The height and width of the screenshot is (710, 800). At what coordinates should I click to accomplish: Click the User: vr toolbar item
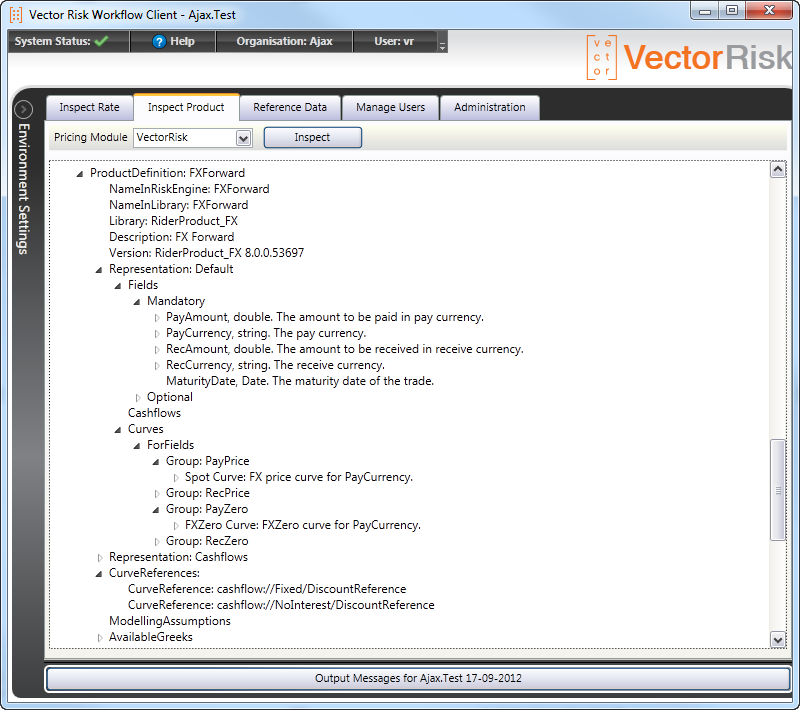pyautogui.click(x=394, y=41)
